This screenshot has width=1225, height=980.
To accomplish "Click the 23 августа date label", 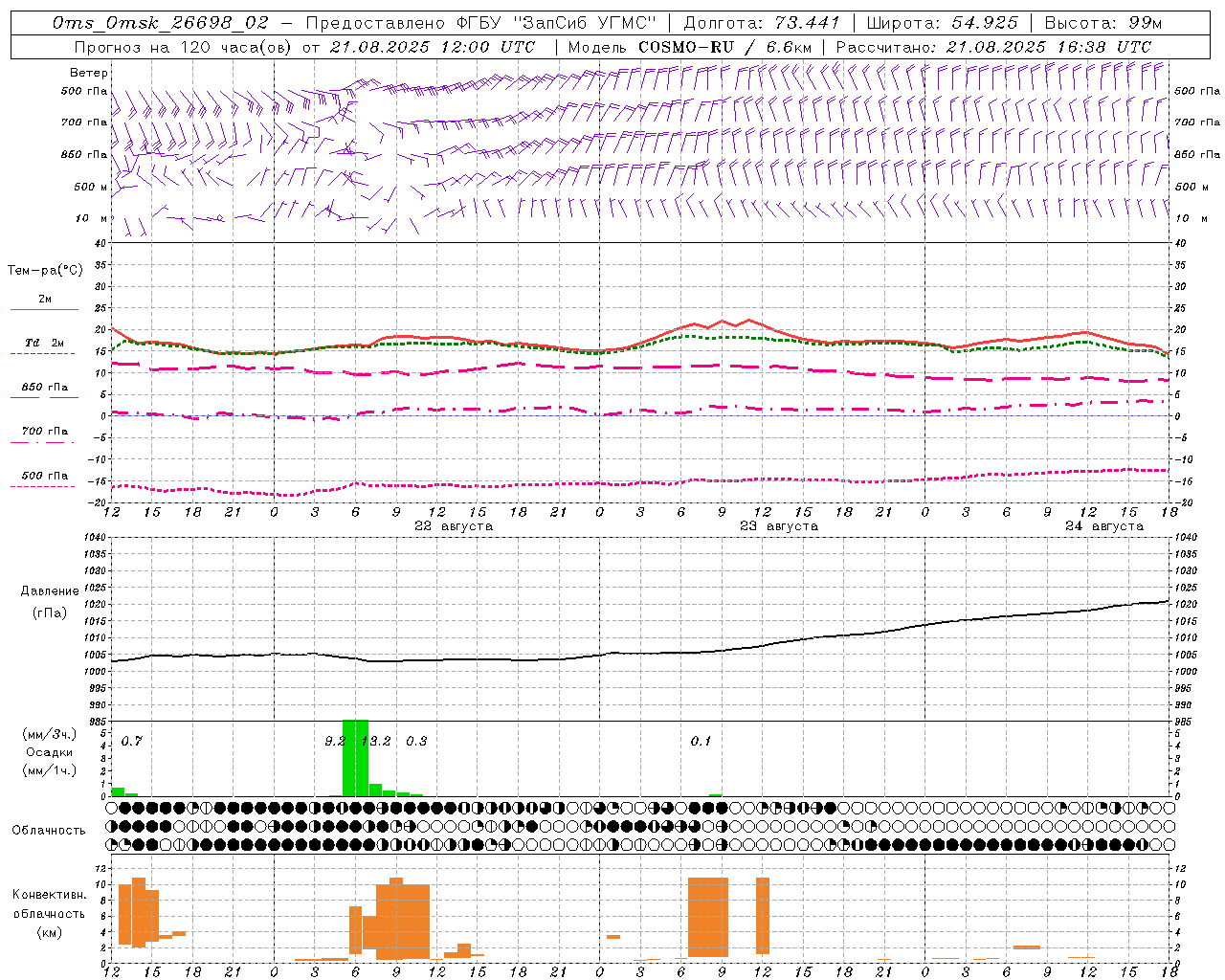I will (x=779, y=526).
